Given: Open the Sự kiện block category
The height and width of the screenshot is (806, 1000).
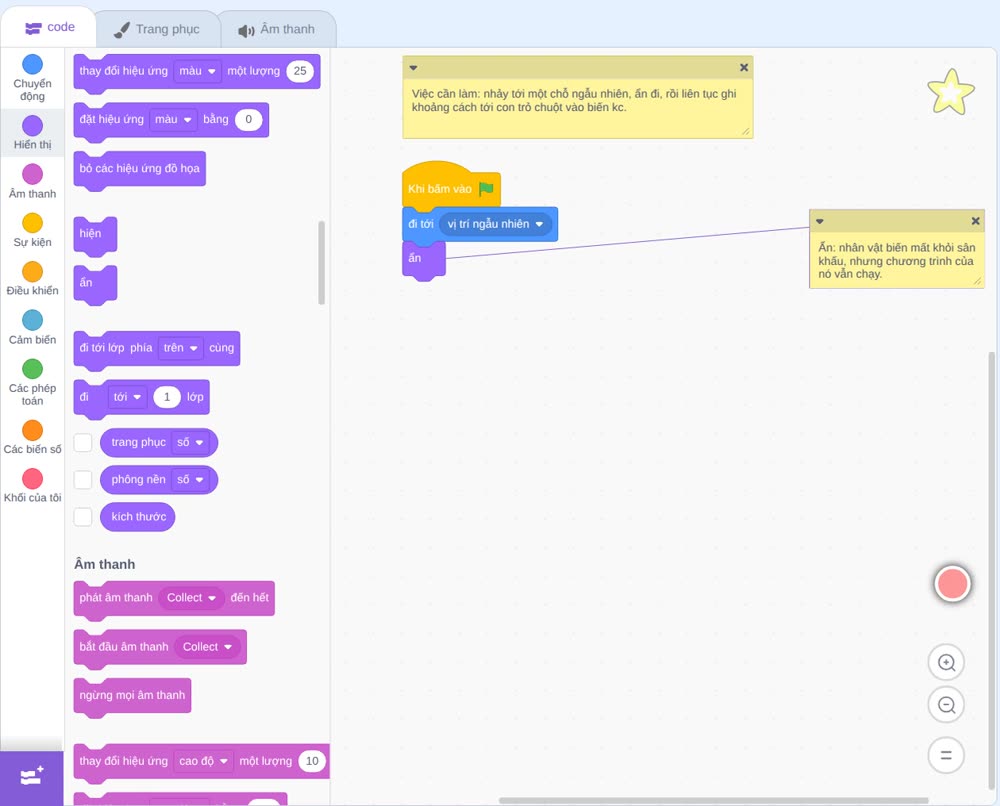Looking at the screenshot, I should click(33, 230).
